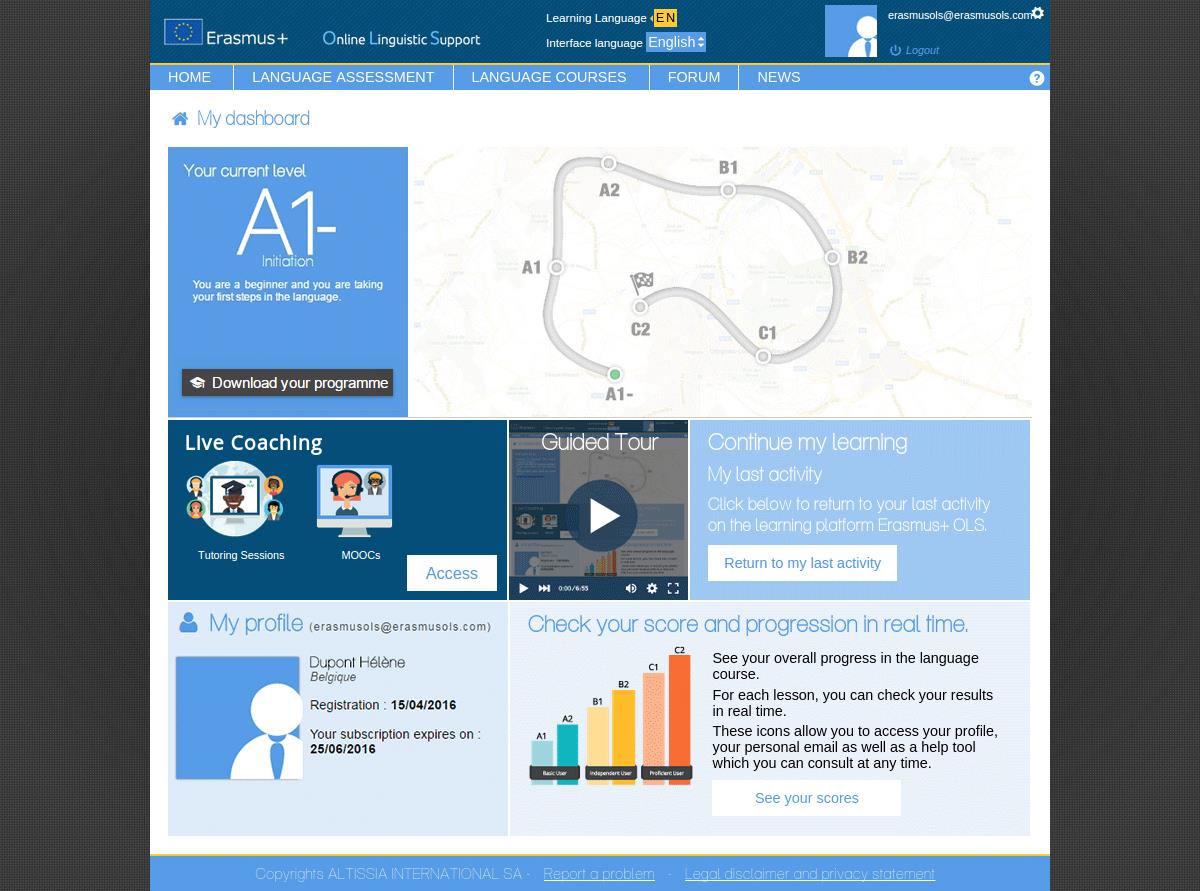This screenshot has width=1200, height=891.
Task: Click the Access button in Live Coaching
Action: pos(452,573)
